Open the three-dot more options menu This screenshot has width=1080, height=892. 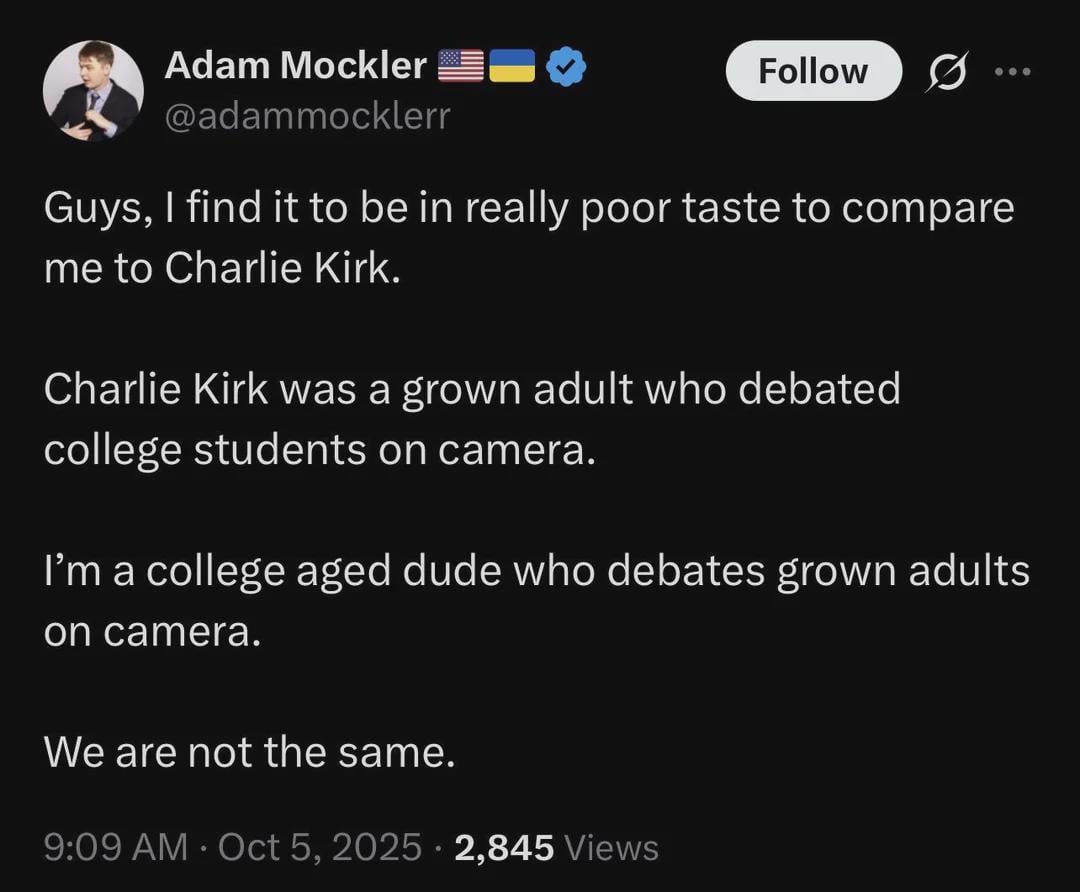pos(1011,72)
